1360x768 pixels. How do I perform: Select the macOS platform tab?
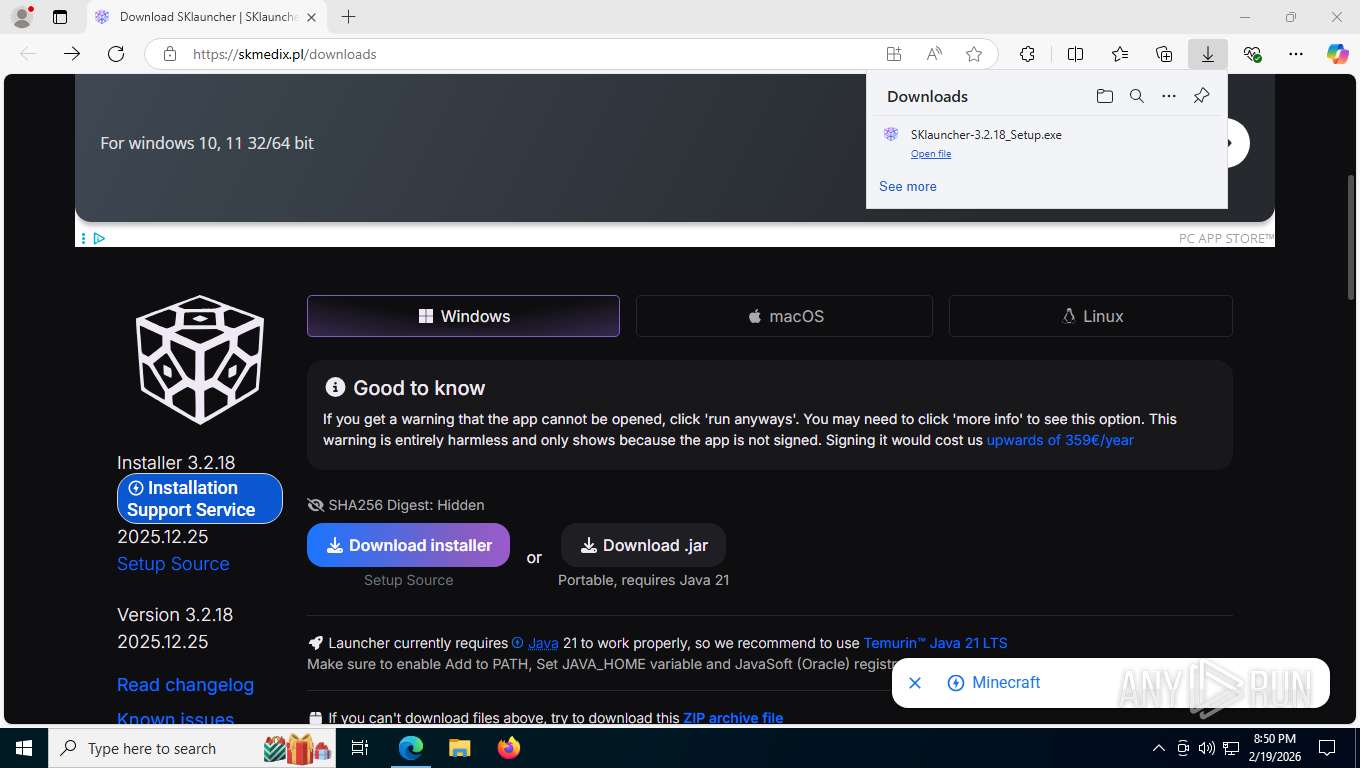(784, 316)
